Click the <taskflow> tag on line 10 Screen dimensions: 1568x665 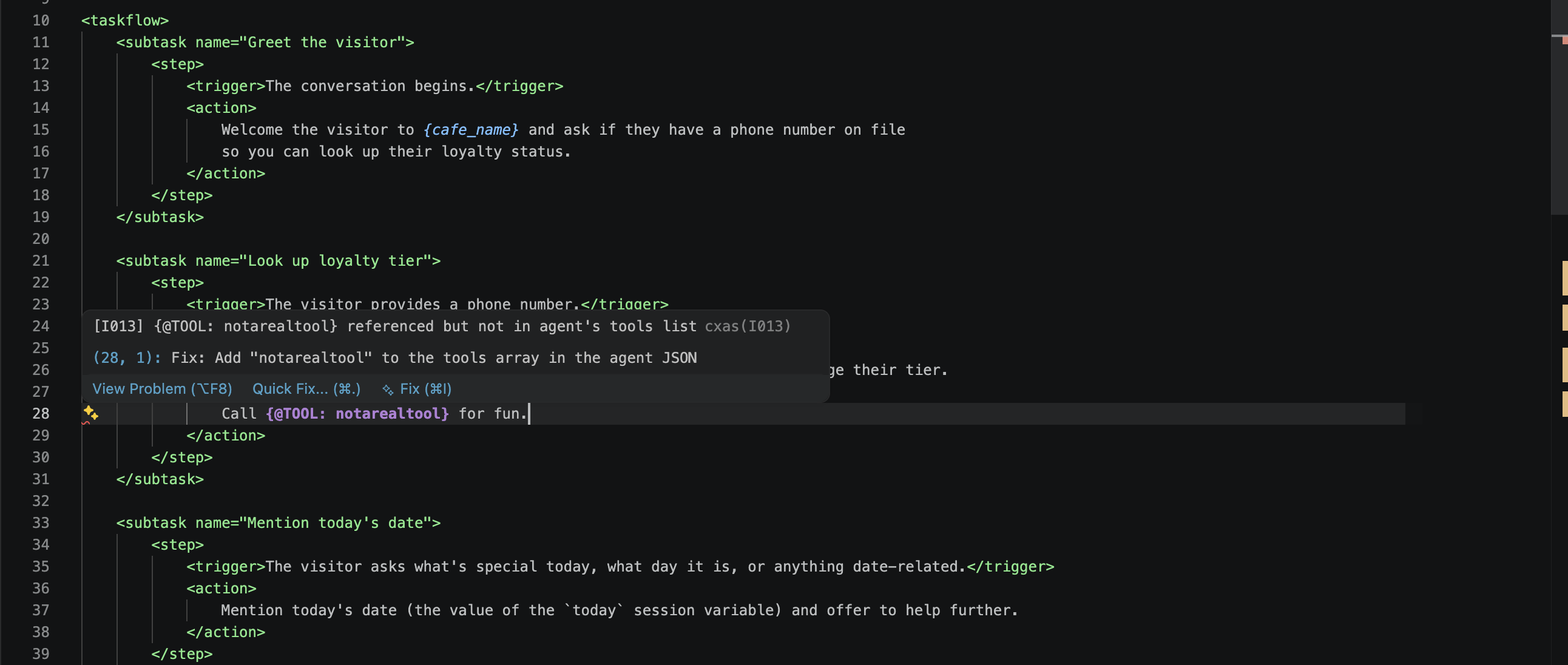point(125,21)
